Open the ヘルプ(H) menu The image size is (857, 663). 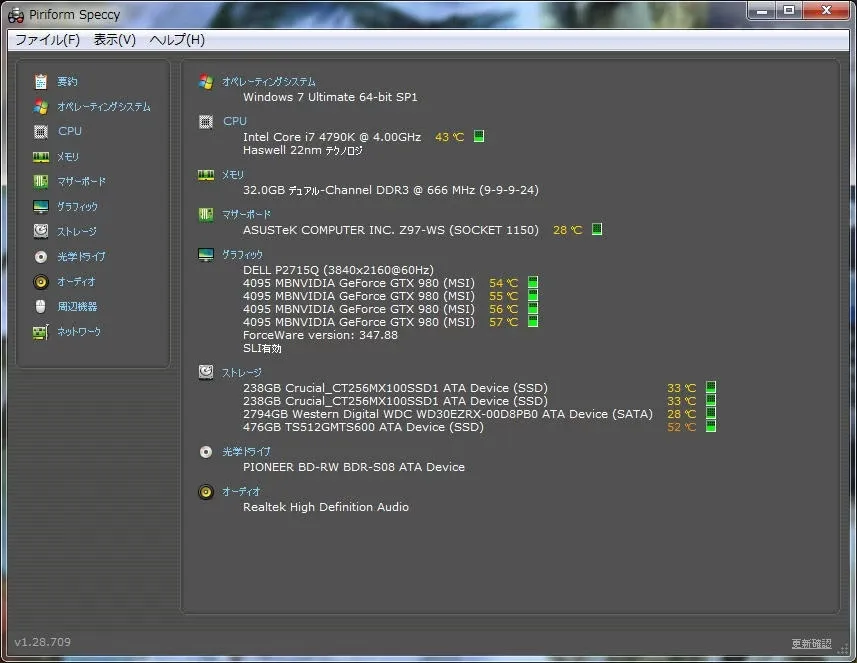pyautogui.click(x=177, y=40)
